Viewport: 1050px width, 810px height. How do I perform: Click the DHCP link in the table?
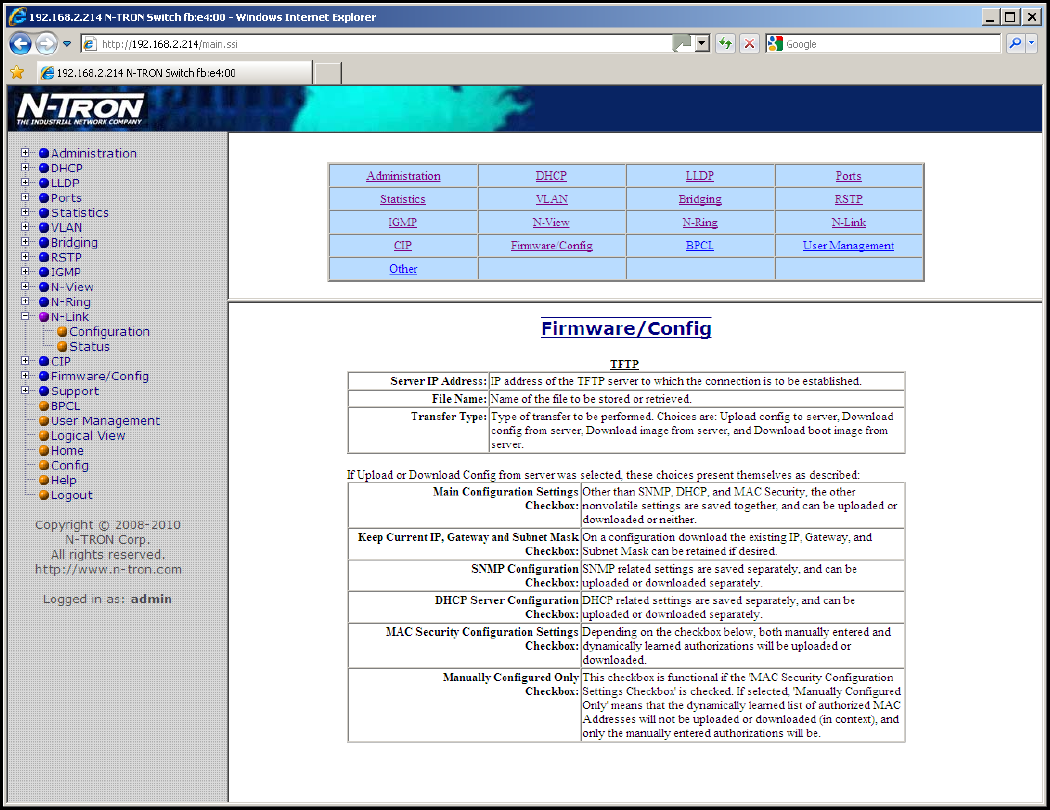coord(551,176)
